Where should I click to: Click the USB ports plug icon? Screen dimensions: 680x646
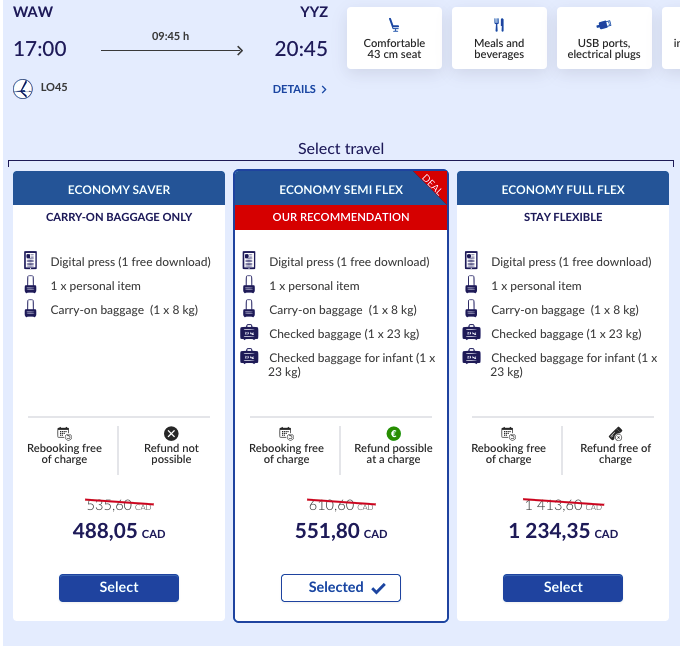pyautogui.click(x=603, y=24)
